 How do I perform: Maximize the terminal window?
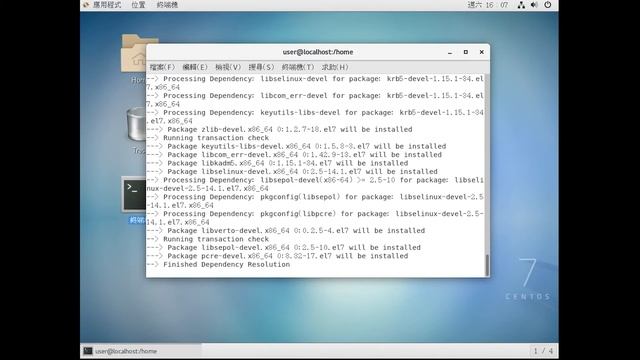click(x=466, y=52)
